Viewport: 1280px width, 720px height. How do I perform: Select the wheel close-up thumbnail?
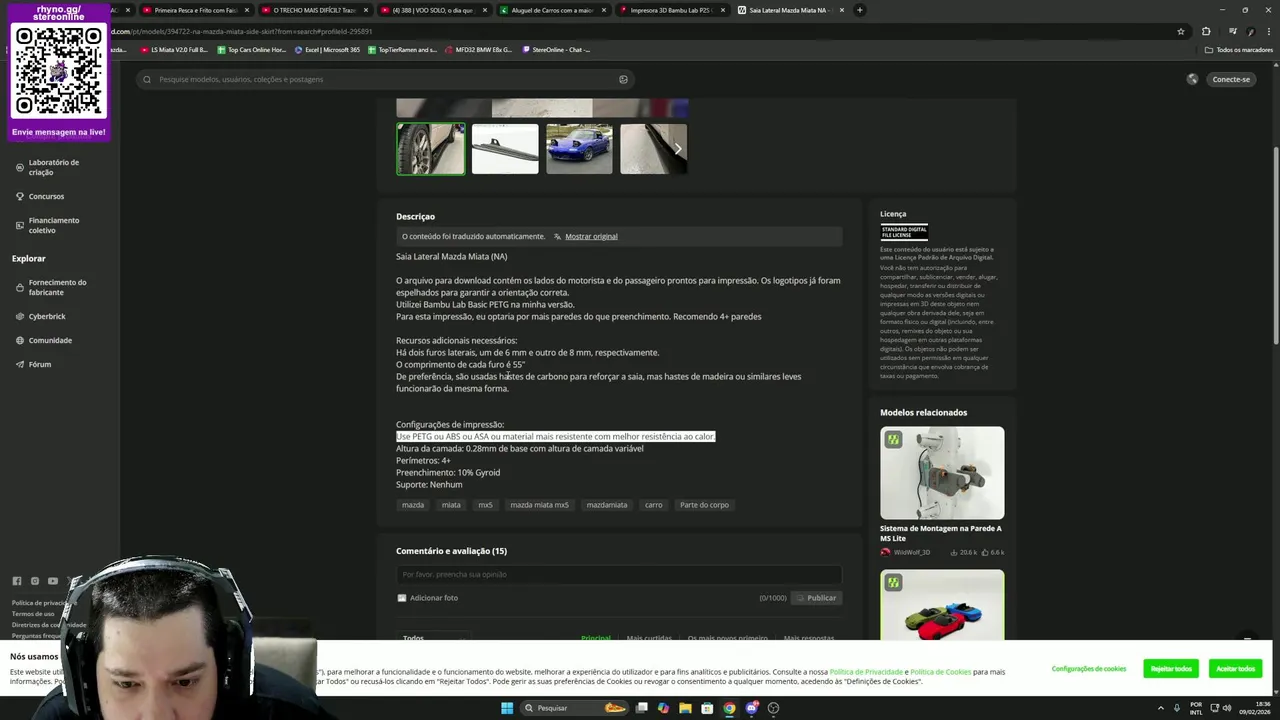click(431, 149)
